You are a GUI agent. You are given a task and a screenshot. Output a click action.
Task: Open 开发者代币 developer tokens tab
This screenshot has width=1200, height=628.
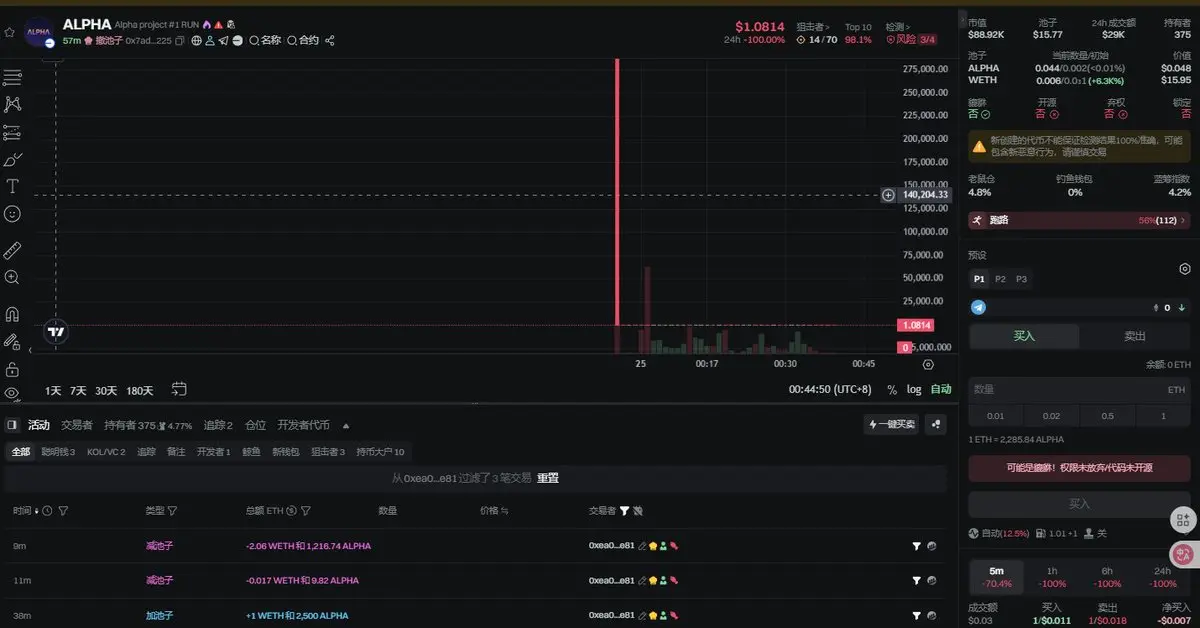tap(303, 425)
